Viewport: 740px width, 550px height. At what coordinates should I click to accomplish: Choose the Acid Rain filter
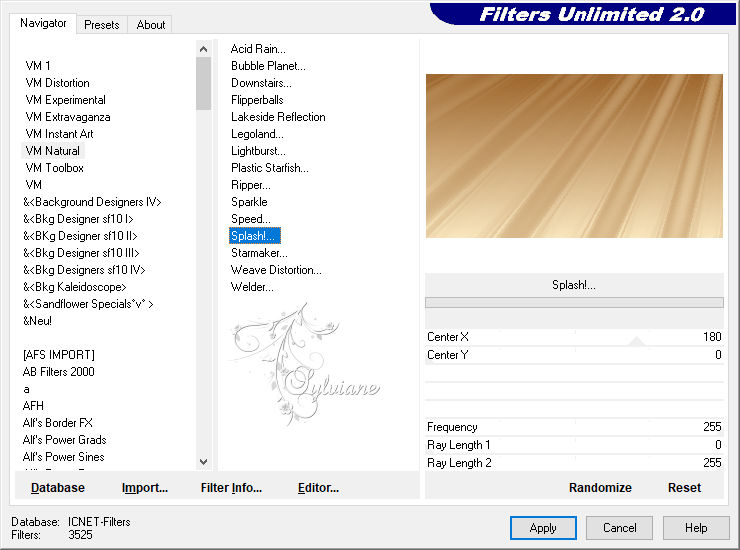258,49
